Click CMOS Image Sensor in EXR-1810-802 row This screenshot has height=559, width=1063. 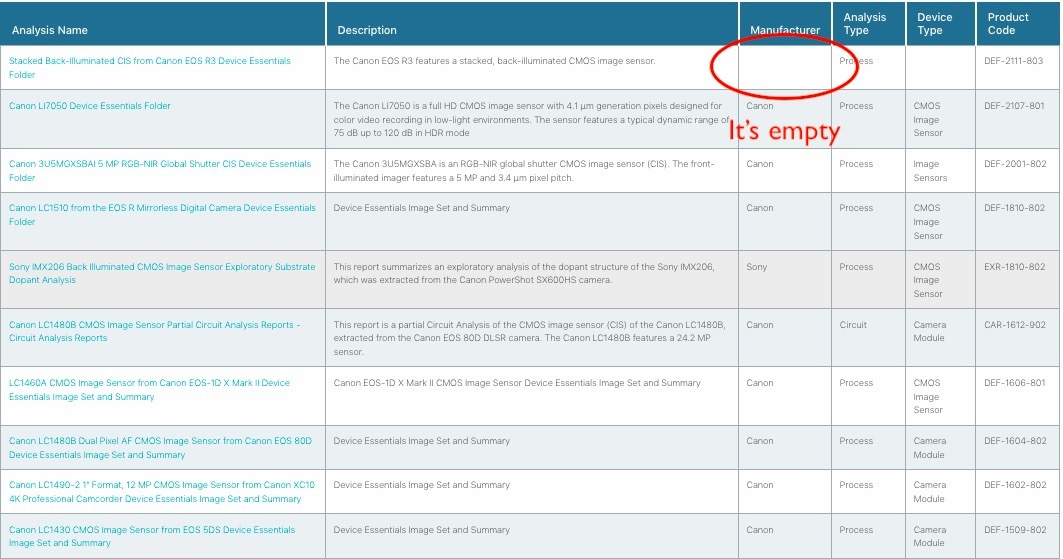point(927,280)
